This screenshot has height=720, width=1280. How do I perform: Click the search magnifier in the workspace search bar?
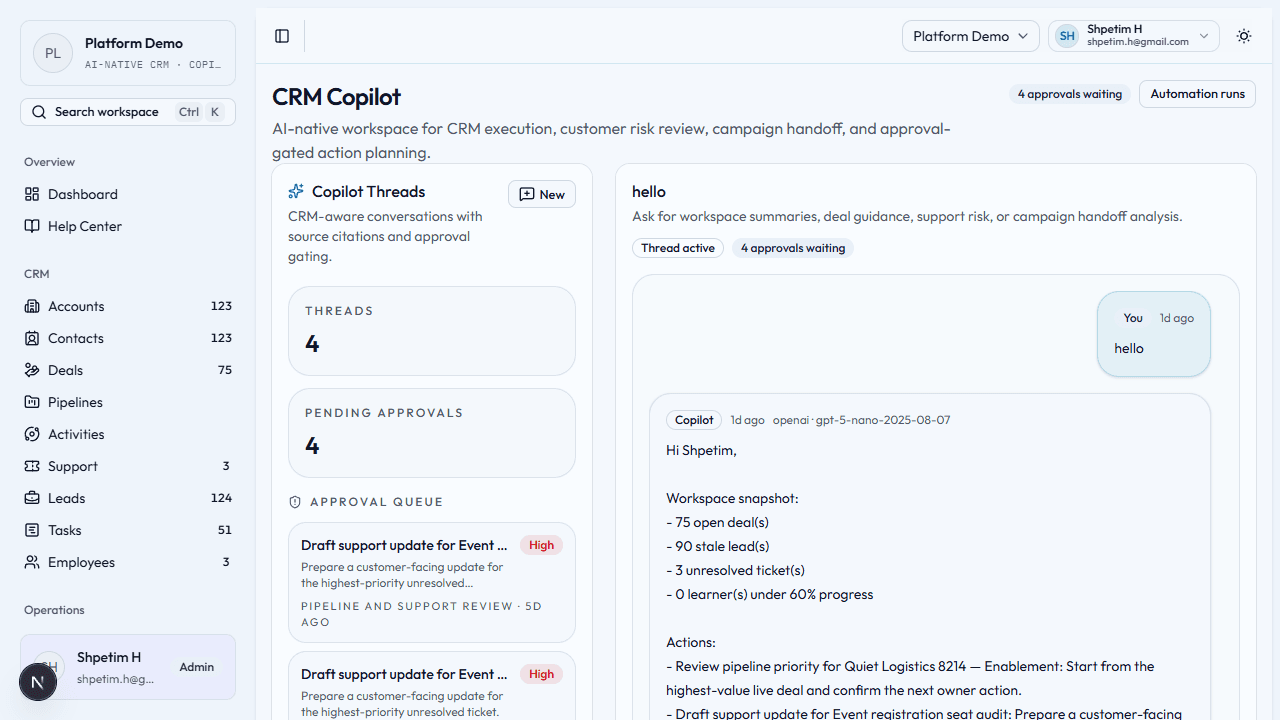click(39, 111)
